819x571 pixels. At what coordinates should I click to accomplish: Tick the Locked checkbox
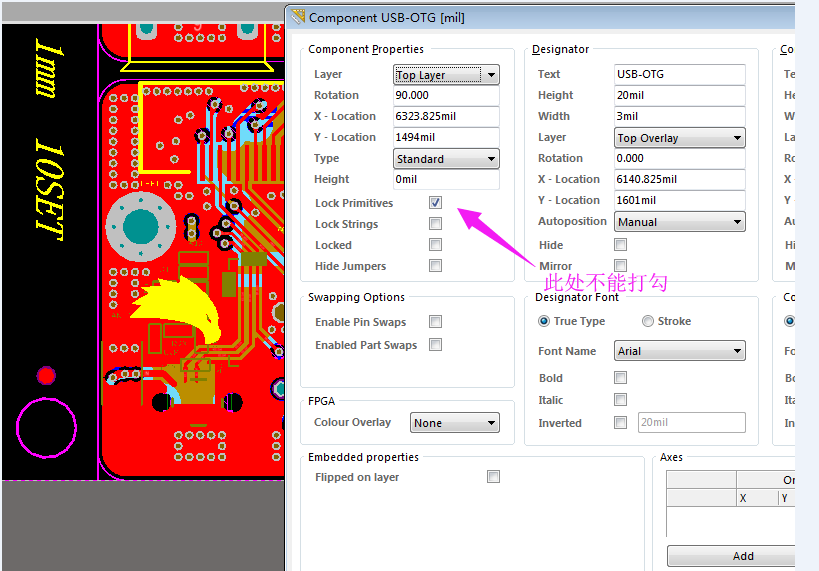pos(435,245)
